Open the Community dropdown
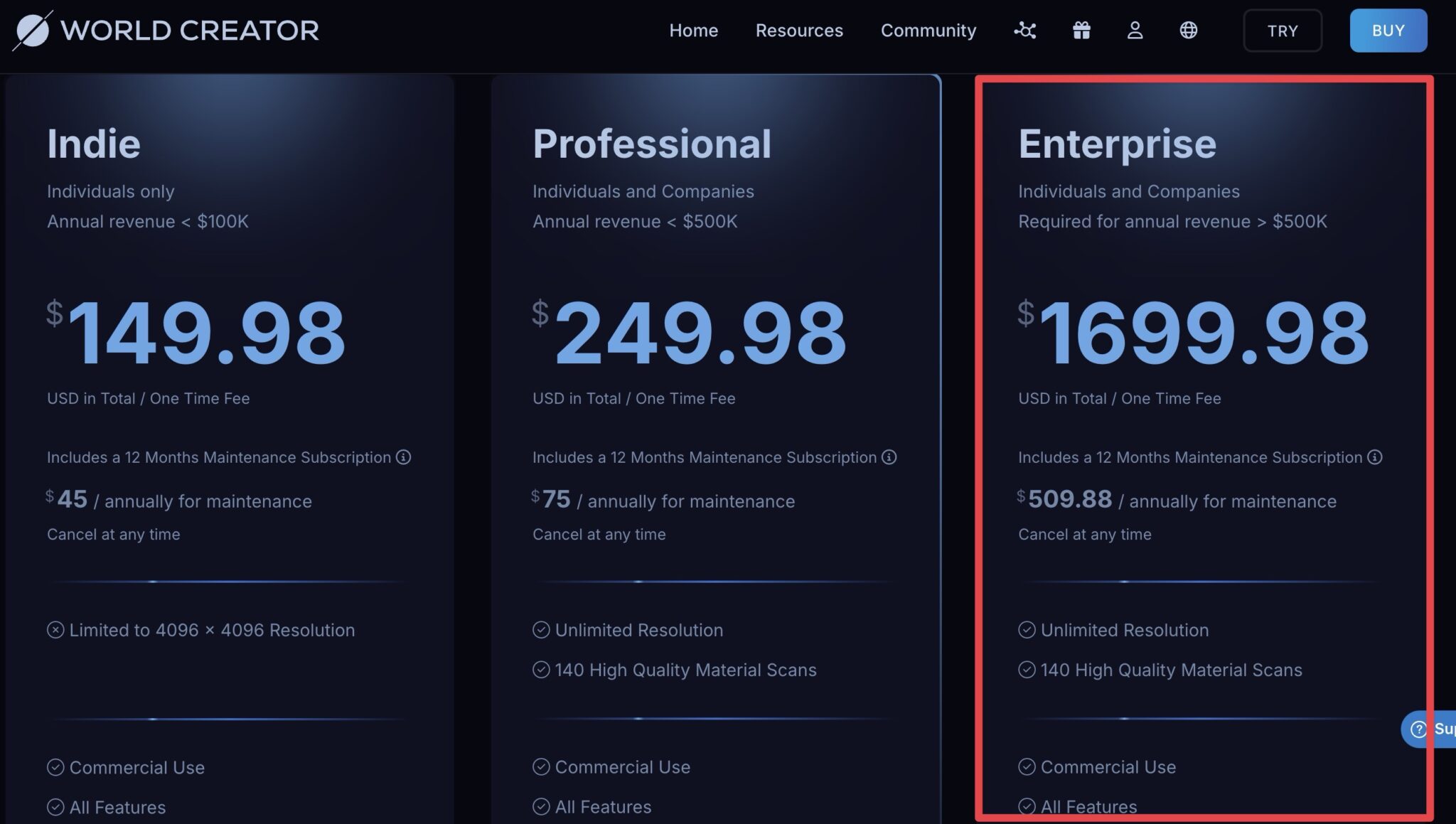 [928, 30]
